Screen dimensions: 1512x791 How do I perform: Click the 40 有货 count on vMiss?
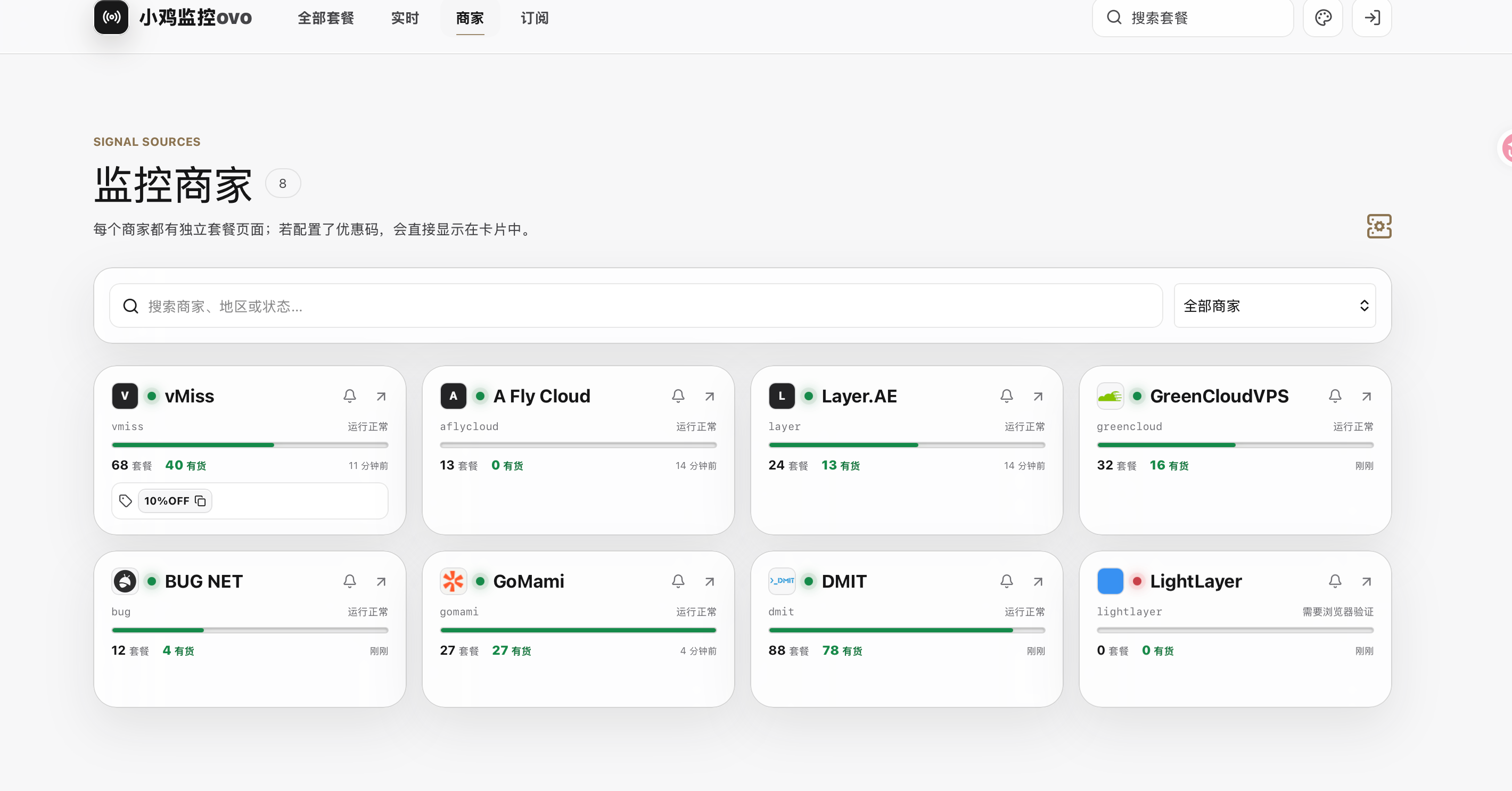[x=185, y=465]
